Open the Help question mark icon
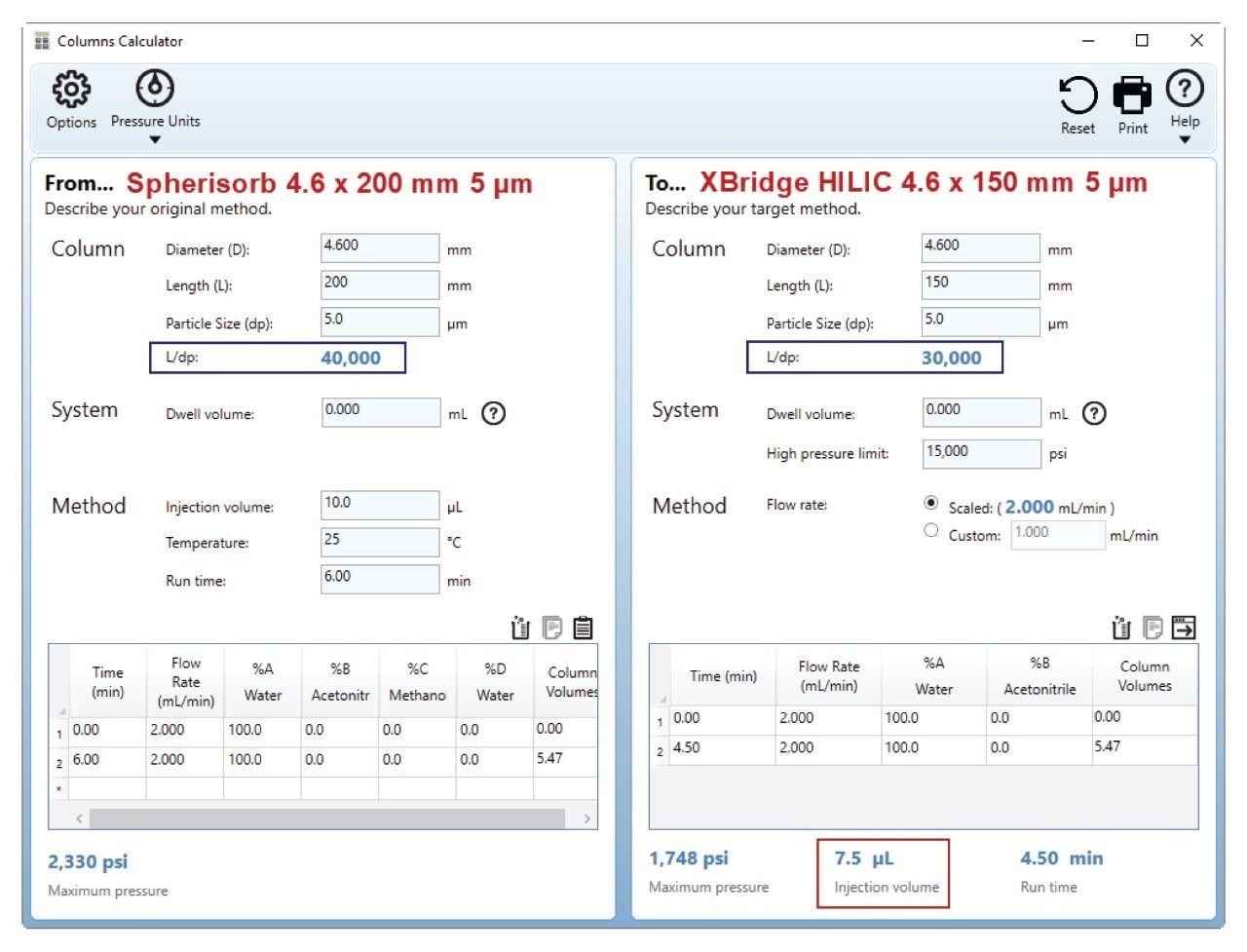This screenshot has height=952, width=1247. [1185, 89]
